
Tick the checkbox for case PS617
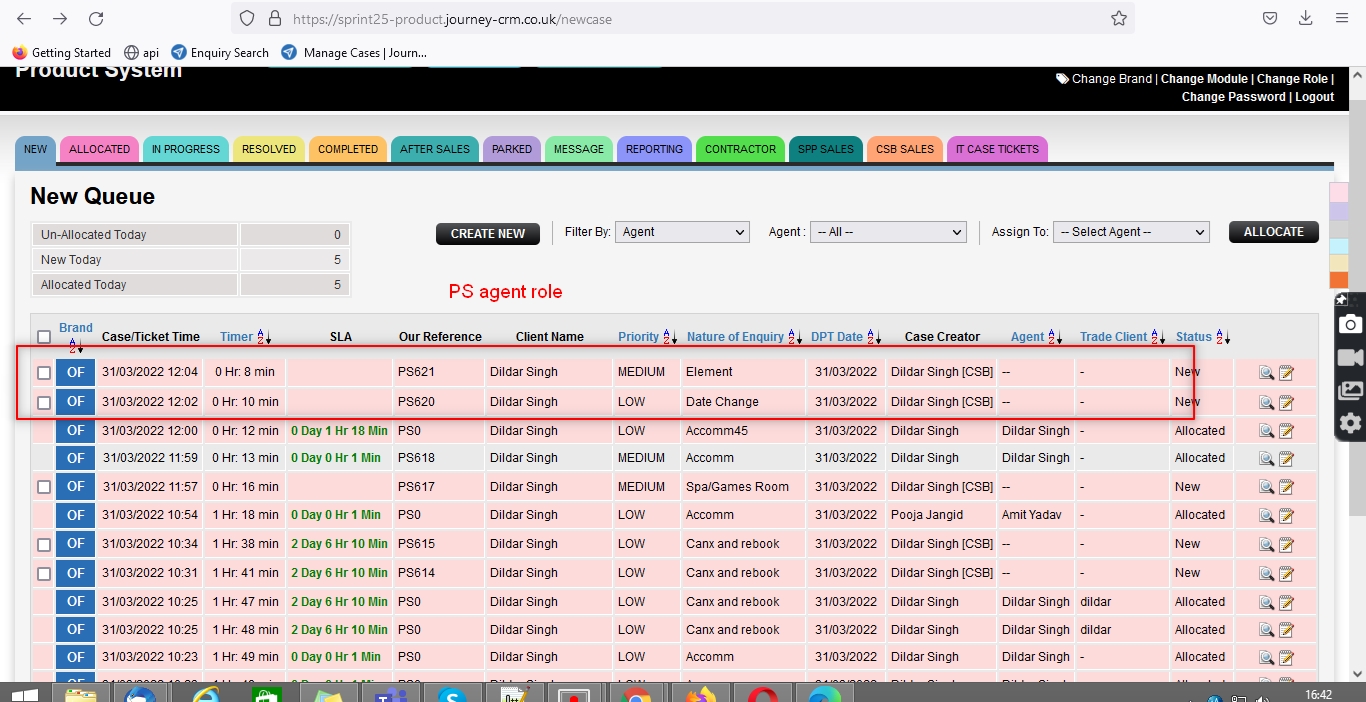click(x=44, y=487)
